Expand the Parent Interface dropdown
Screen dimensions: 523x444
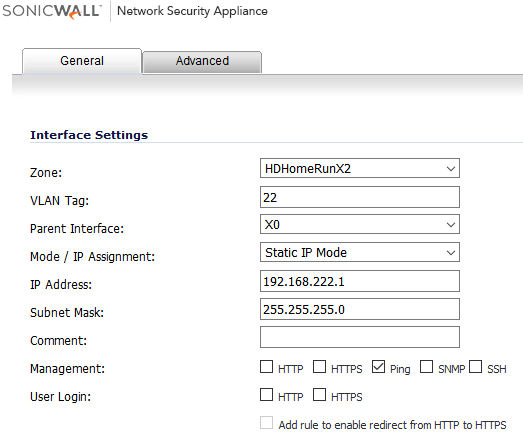[360, 225]
